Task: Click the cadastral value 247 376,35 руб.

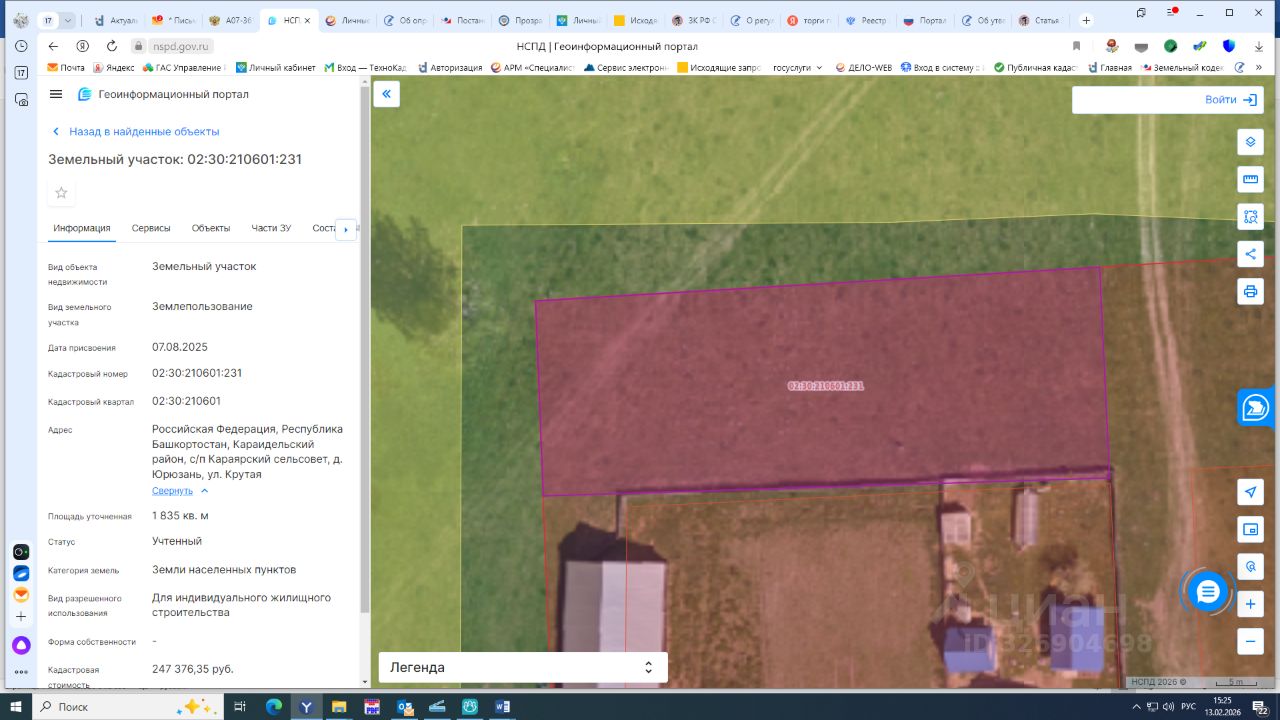Action: click(x=193, y=669)
